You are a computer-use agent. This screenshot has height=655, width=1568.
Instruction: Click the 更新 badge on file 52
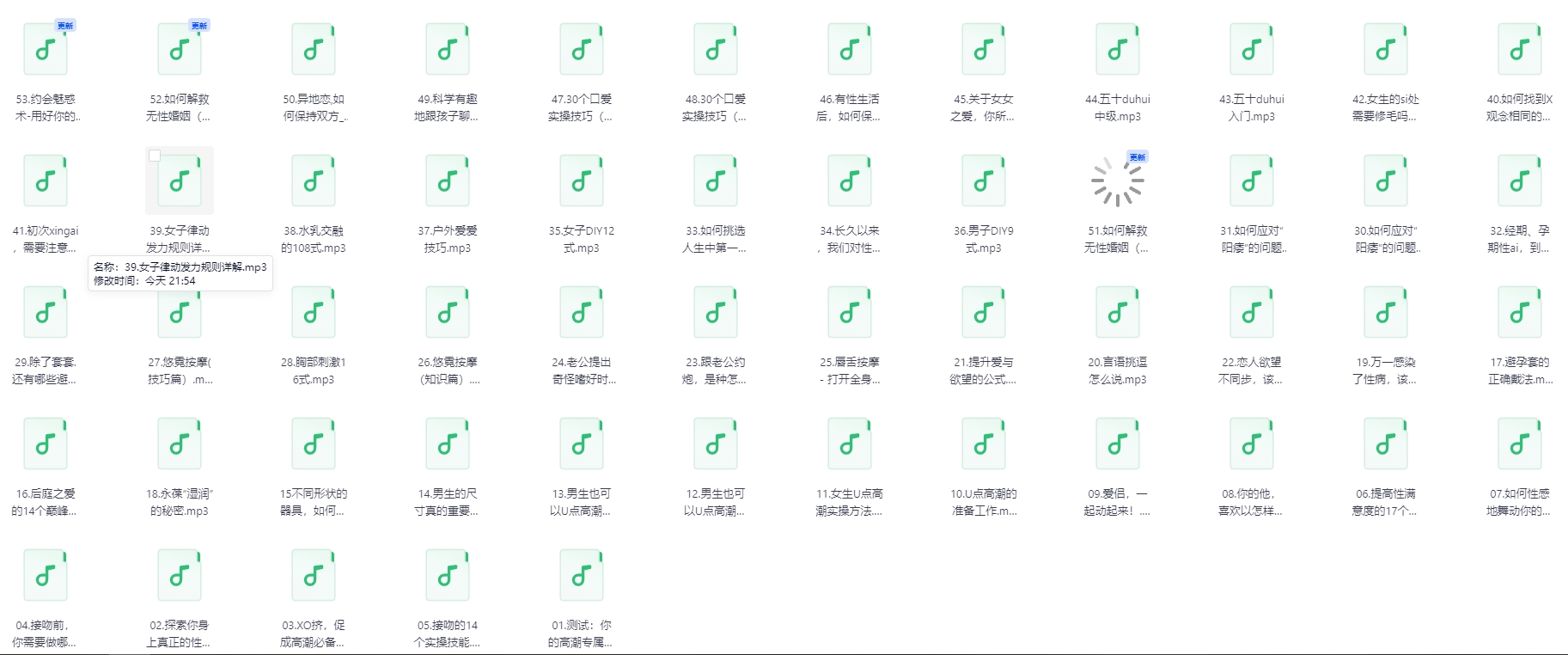(199, 26)
